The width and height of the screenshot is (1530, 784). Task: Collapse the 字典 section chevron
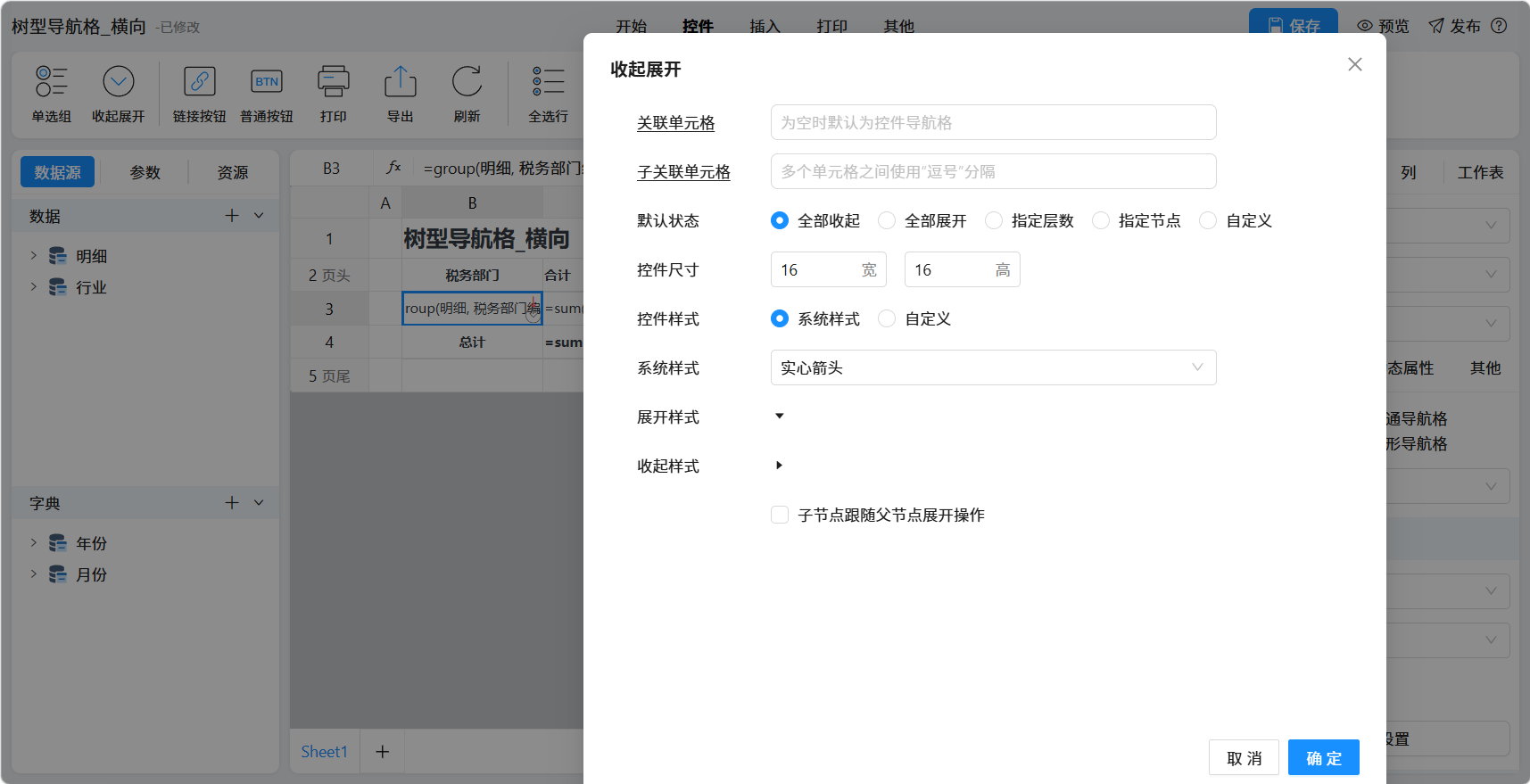coord(259,502)
